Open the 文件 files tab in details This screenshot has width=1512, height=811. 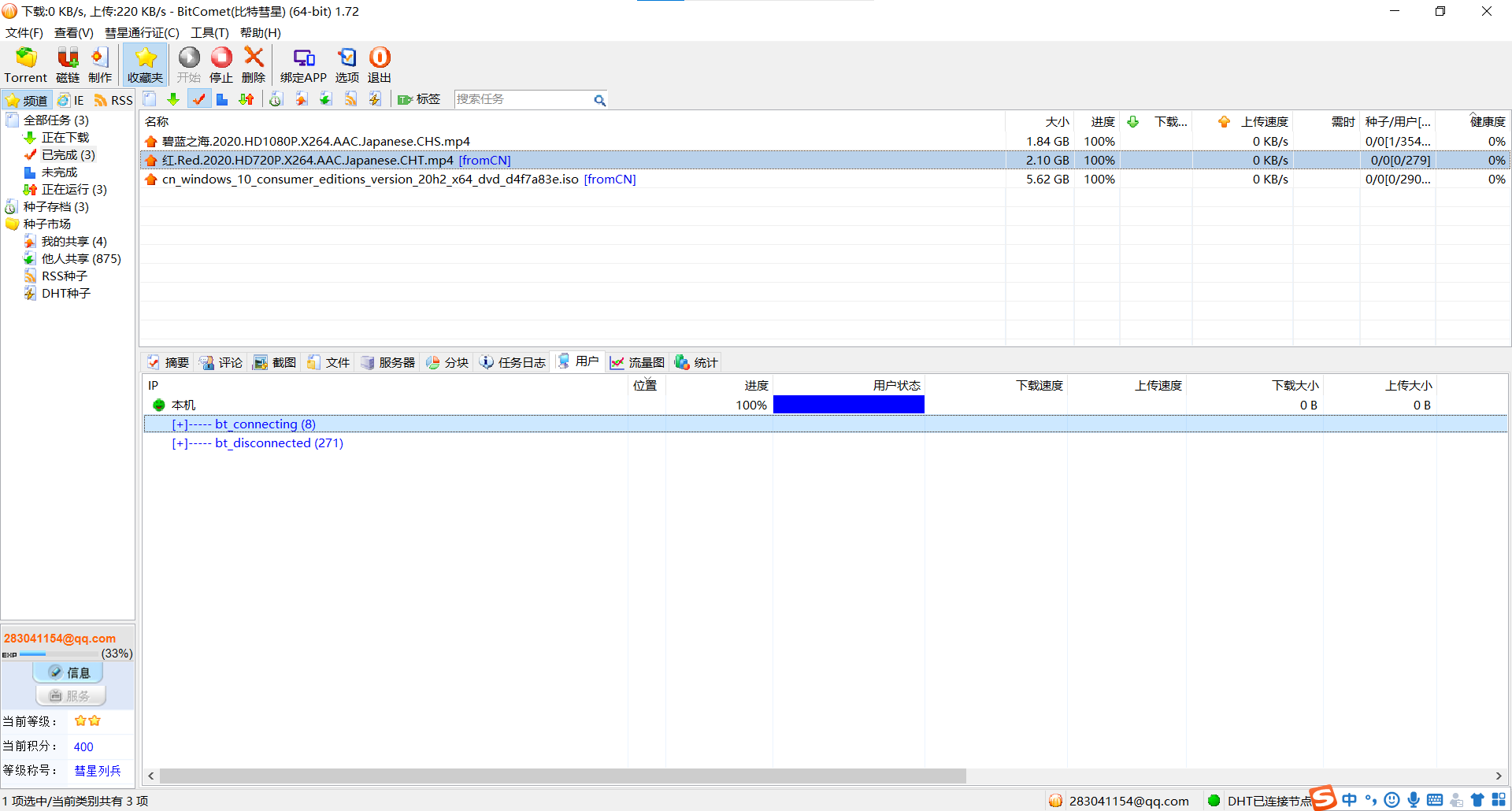[x=328, y=362]
